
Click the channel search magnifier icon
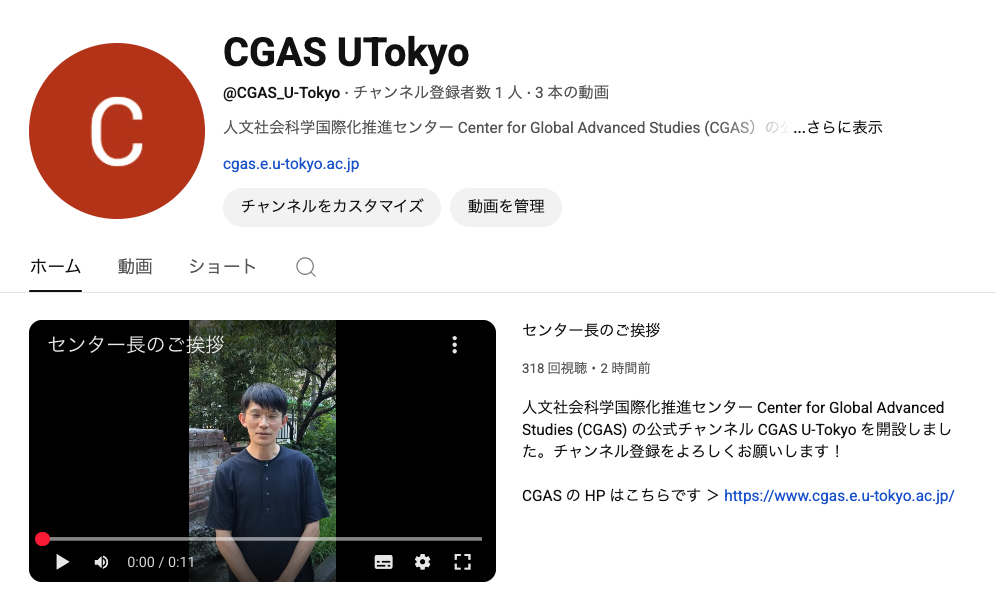pyautogui.click(x=306, y=267)
